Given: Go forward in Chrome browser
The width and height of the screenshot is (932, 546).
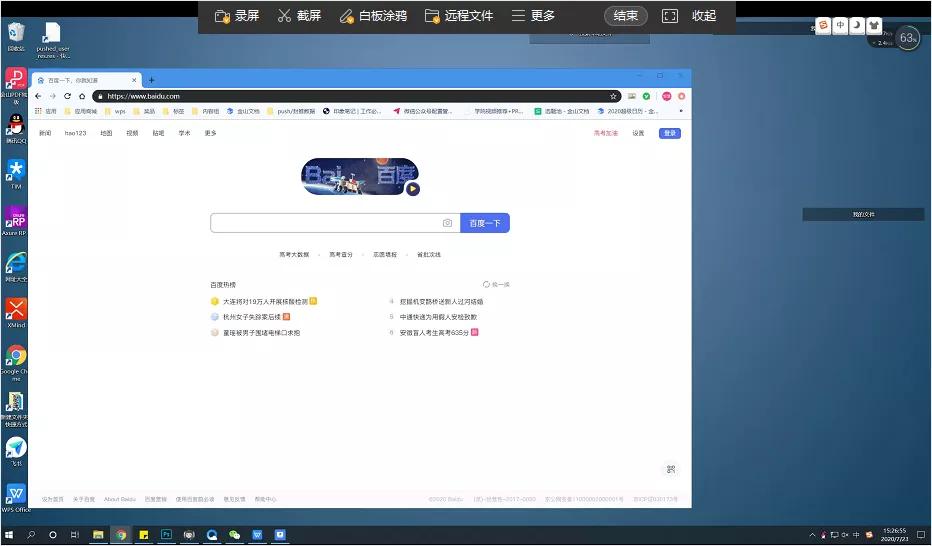Looking at the screenshot, I should click(53, 96).
